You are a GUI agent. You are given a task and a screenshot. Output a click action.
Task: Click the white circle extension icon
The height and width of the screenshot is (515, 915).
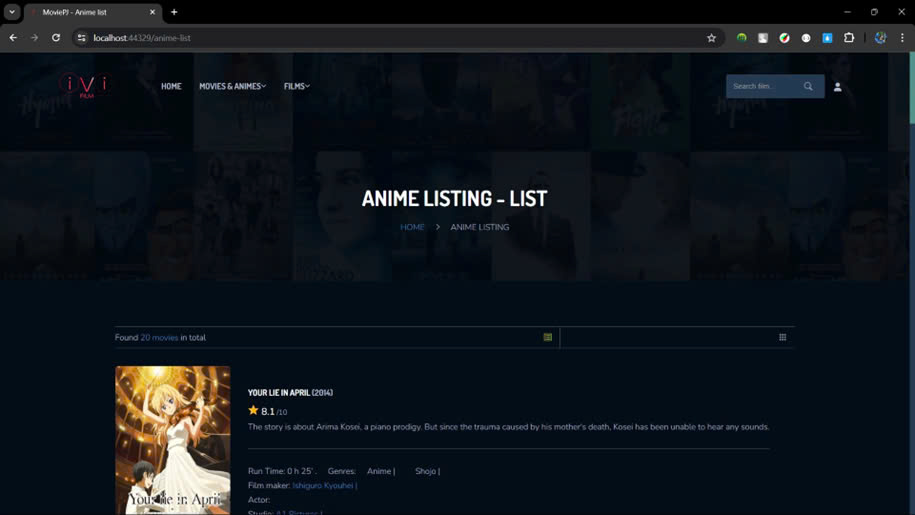point(806,38)
